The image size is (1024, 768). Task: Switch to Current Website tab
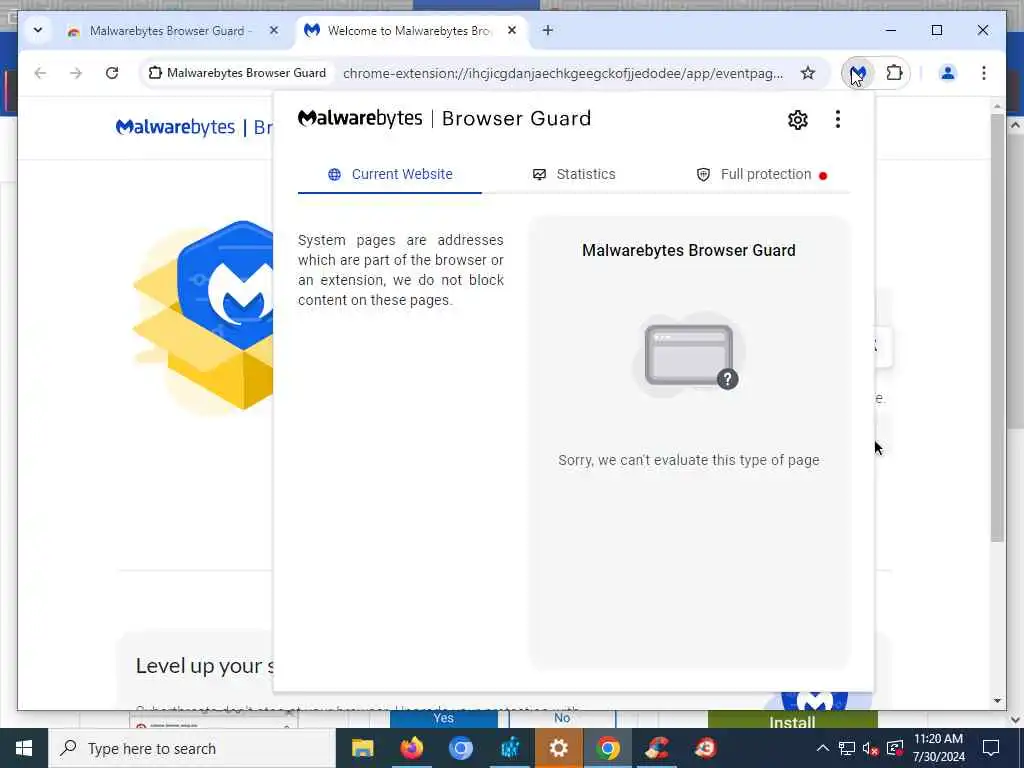point(390,174)
